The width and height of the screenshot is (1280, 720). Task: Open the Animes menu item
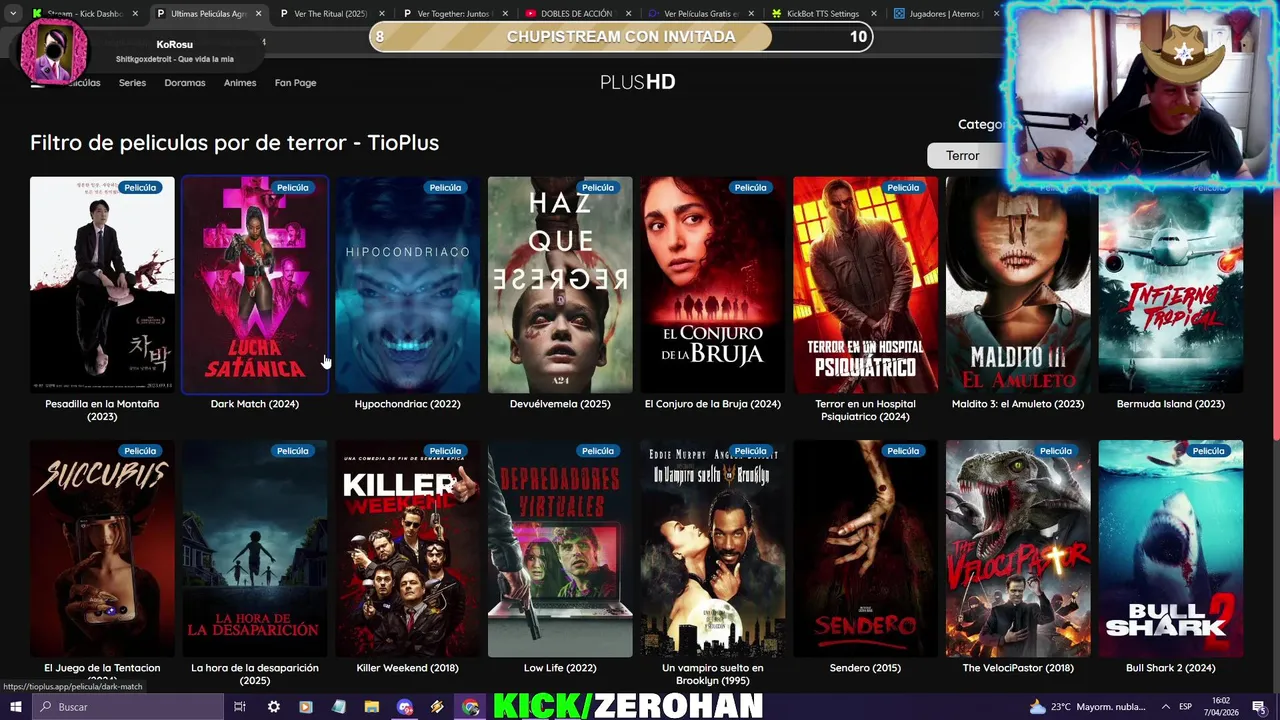point(240,83)
